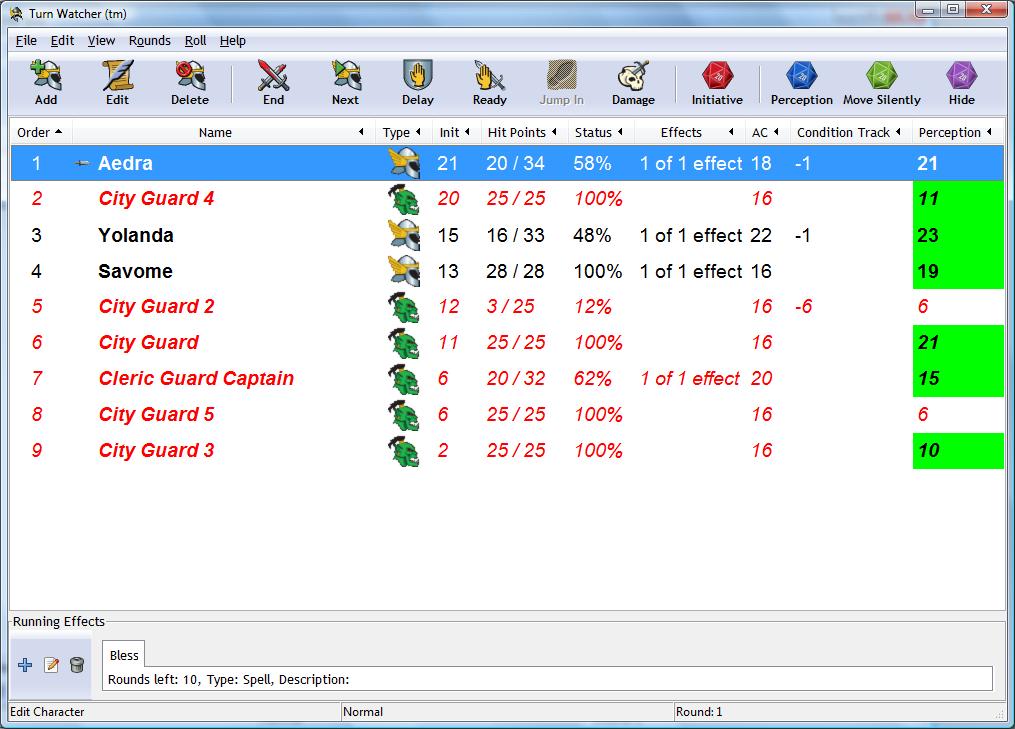Click Aedra's initiative value 21

[x=447, y=163]
